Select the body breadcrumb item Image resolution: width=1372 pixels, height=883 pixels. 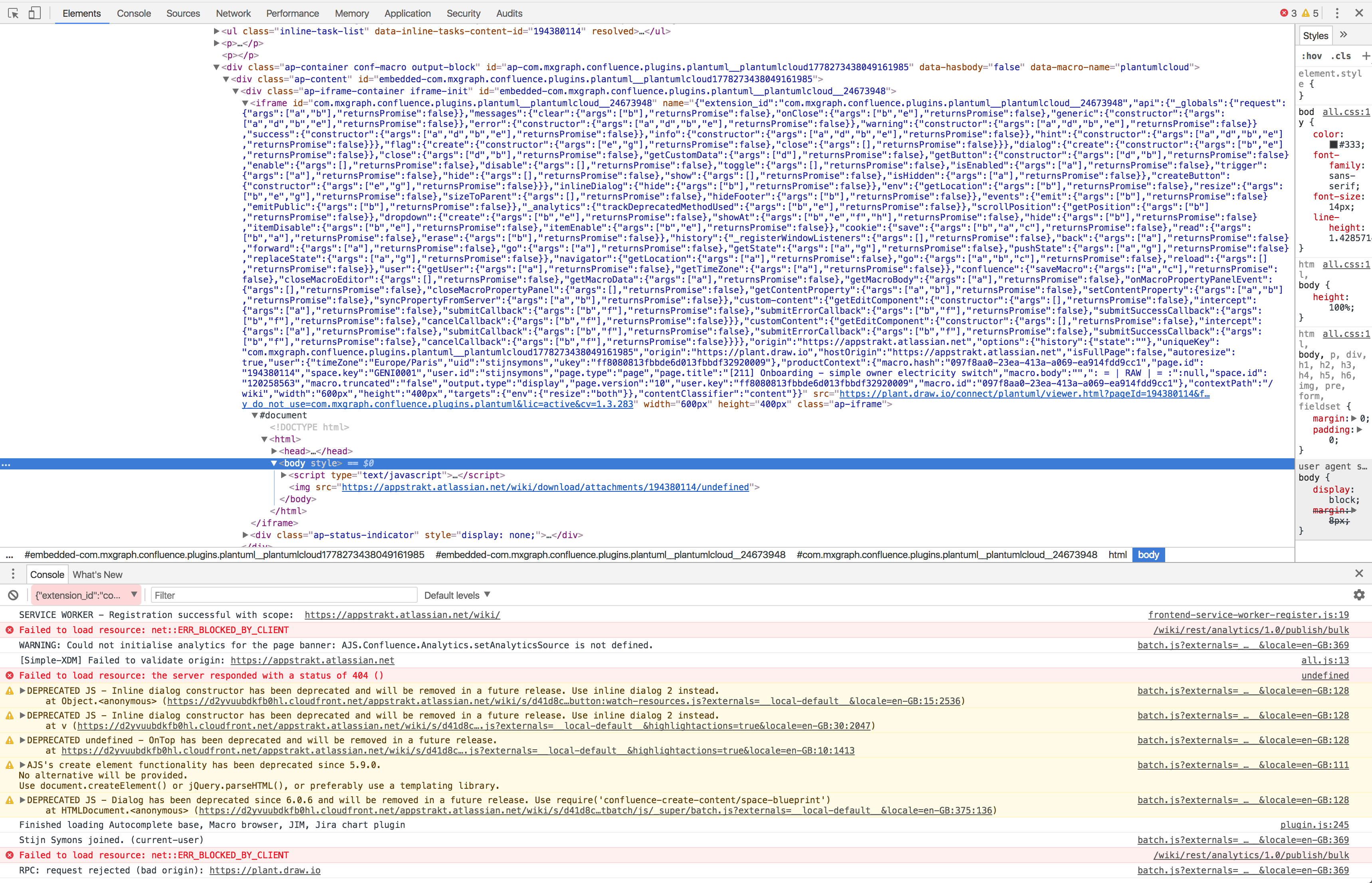pos(1148,554)
